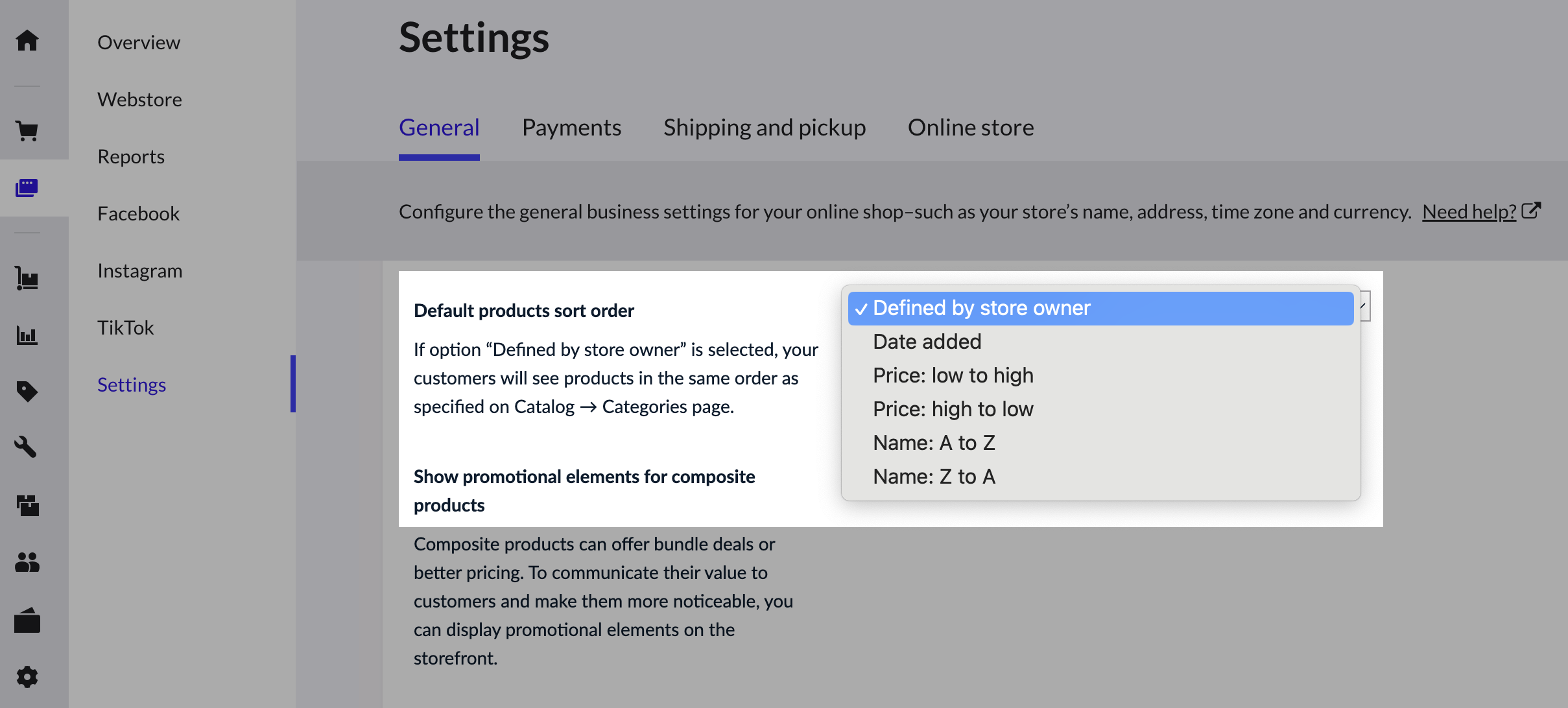Open the inventory hand-truck icon
This screenshot has width=1568, height=708.
click(x=27, y=279)
